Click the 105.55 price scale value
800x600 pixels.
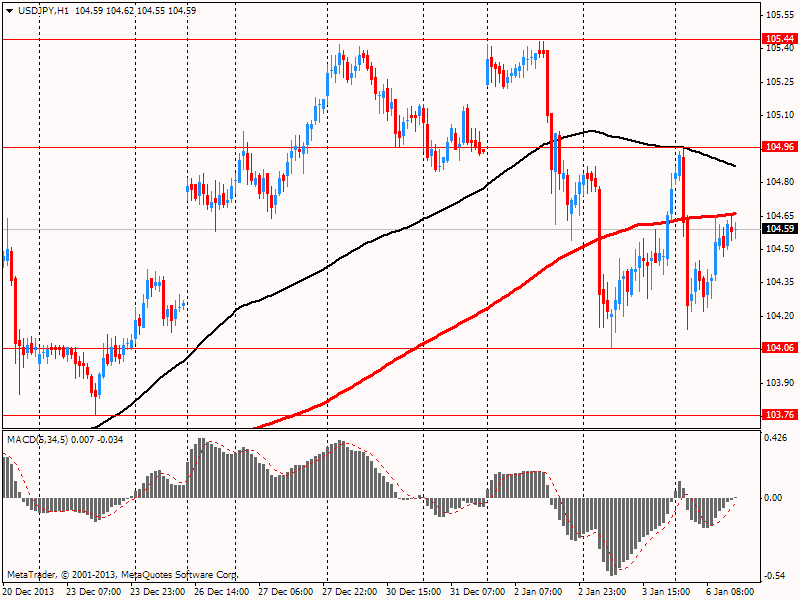coord(780,15)
